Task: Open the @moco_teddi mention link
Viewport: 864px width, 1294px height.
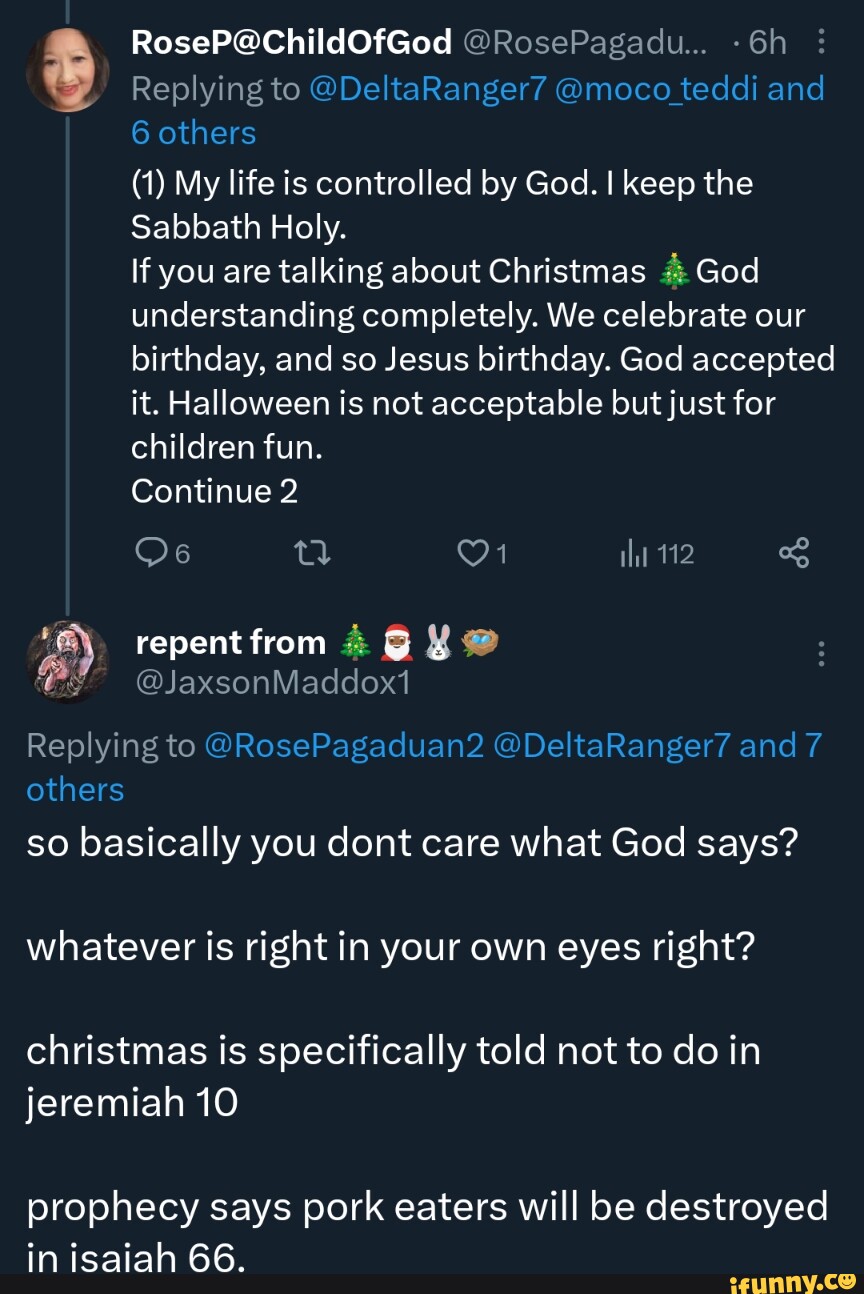Action: pos(658,89)
